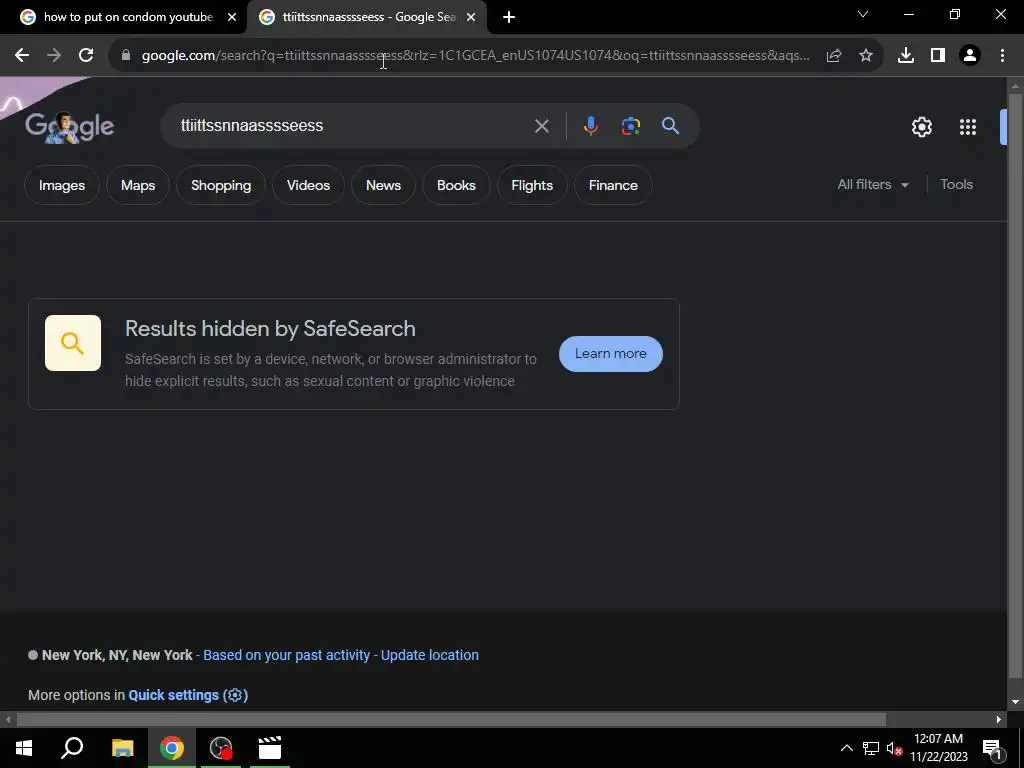Filter results by News

383,185
